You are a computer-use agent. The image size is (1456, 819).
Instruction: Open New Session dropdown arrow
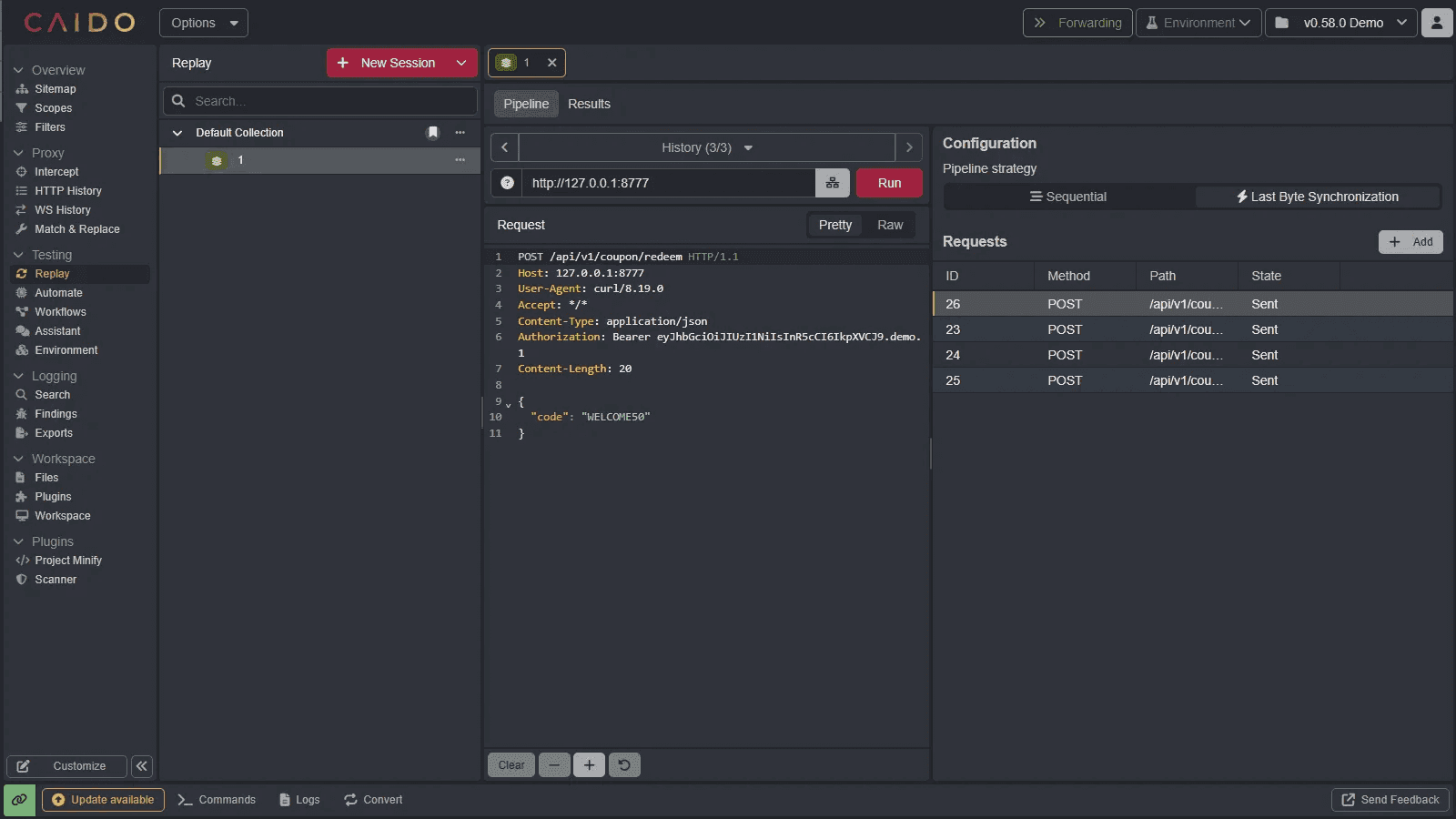tap(461, 63)
